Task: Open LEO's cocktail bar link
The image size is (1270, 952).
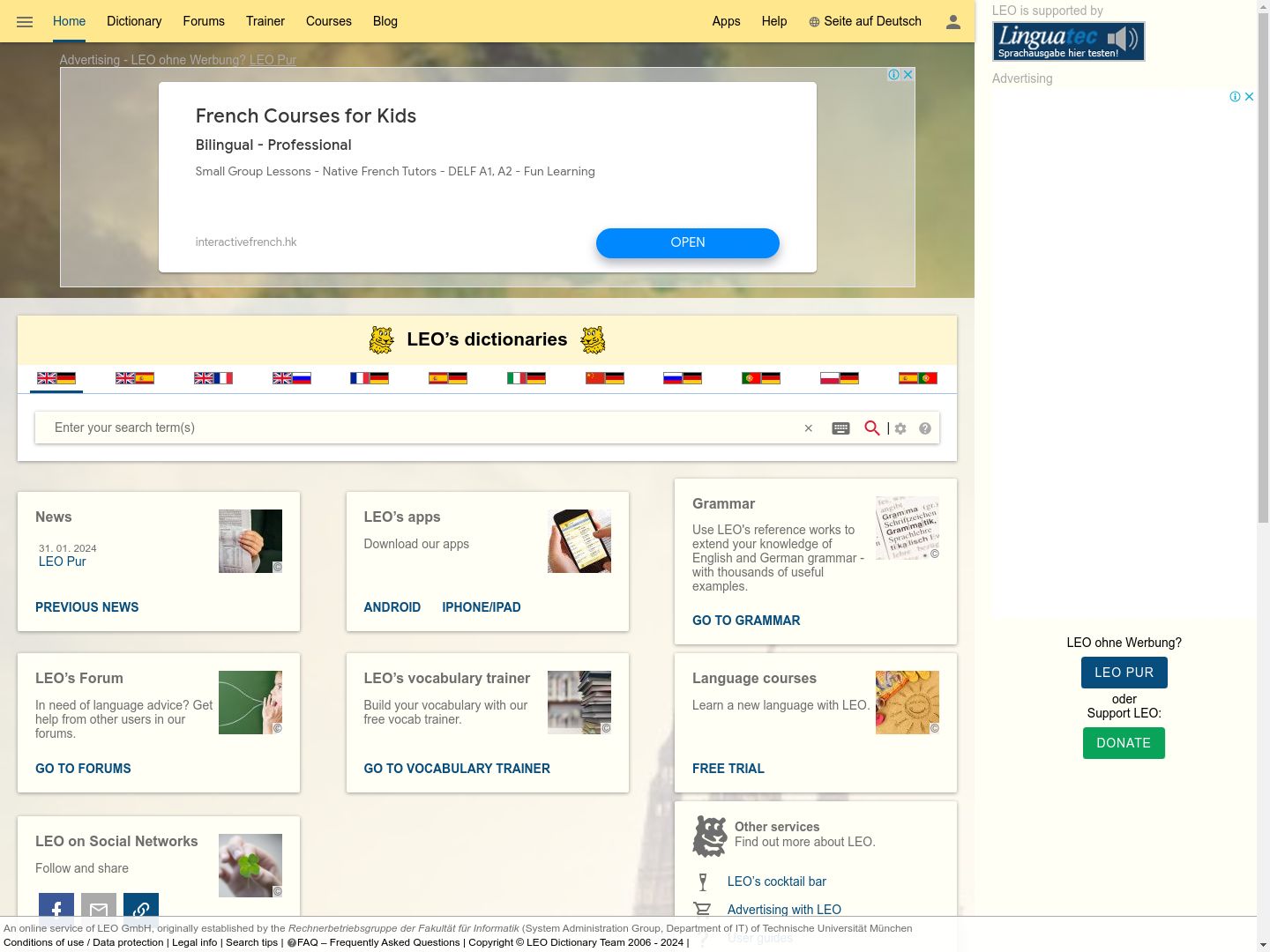Action: click(777, 881)
